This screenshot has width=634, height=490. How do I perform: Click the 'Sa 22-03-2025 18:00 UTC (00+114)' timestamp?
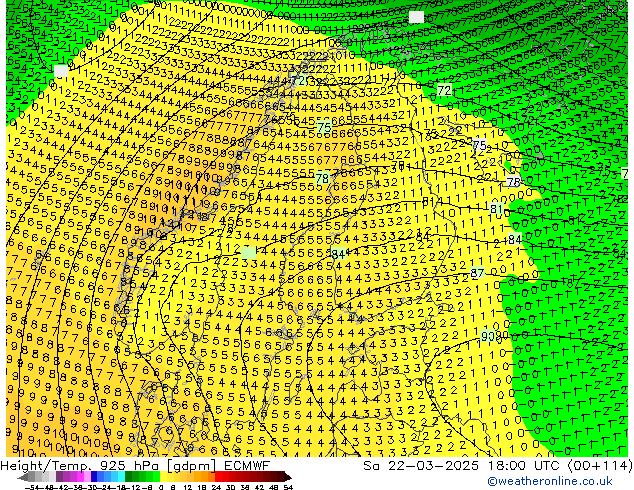click(498, 466)
